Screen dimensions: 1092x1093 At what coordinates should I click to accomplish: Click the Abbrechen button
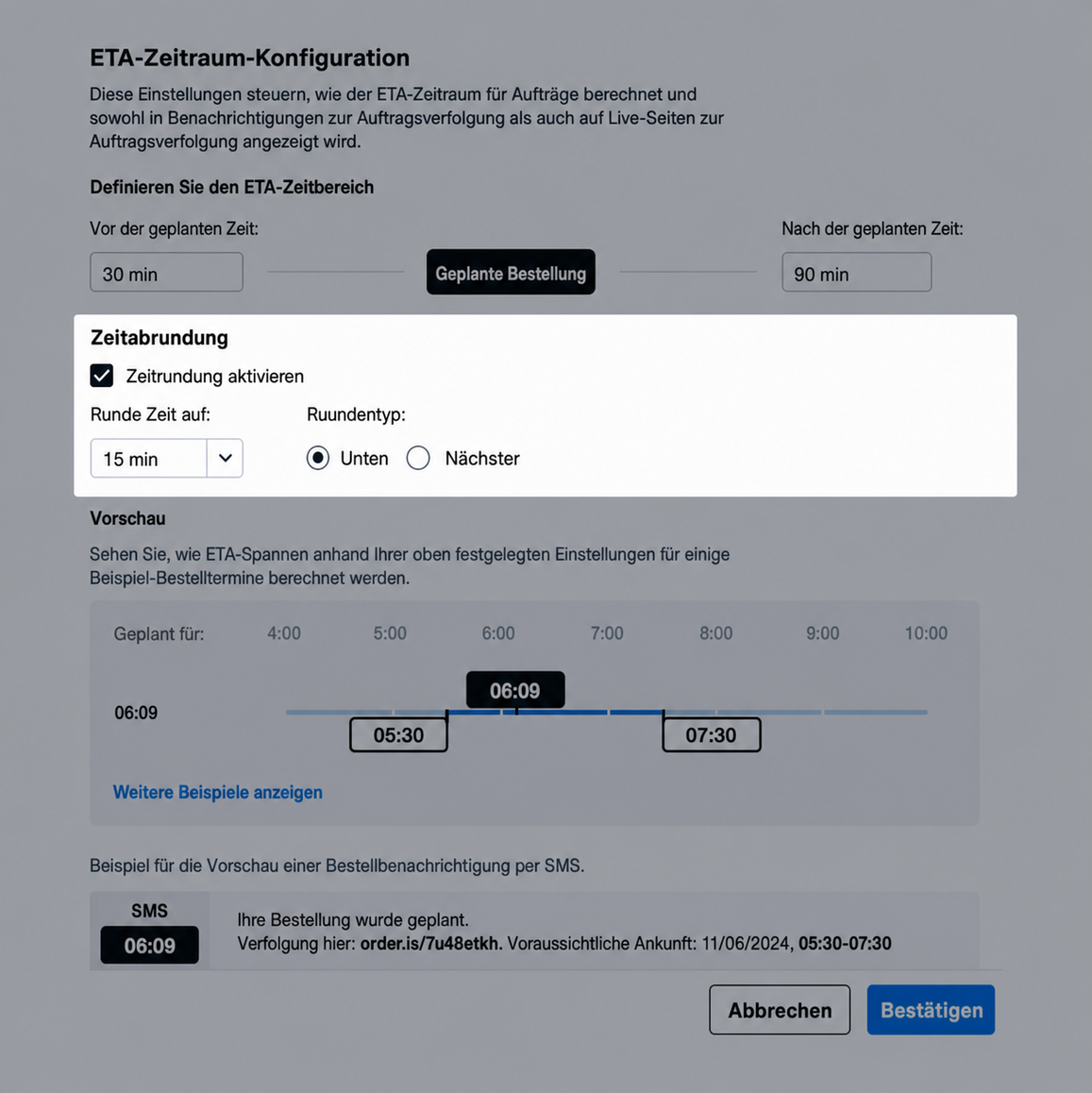(780, 1009)
